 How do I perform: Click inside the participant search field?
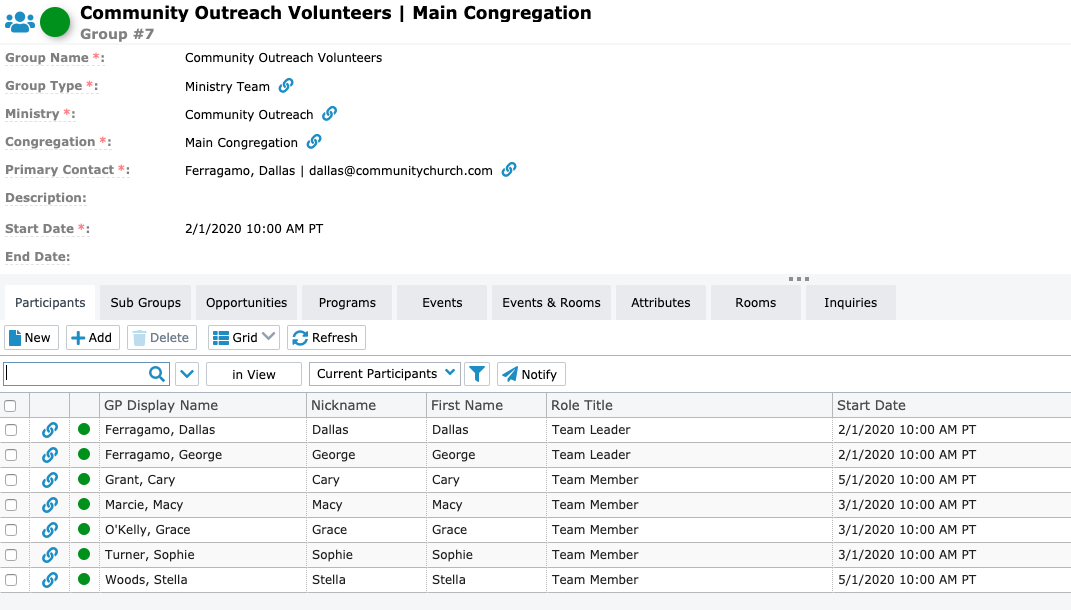[80, 373]
